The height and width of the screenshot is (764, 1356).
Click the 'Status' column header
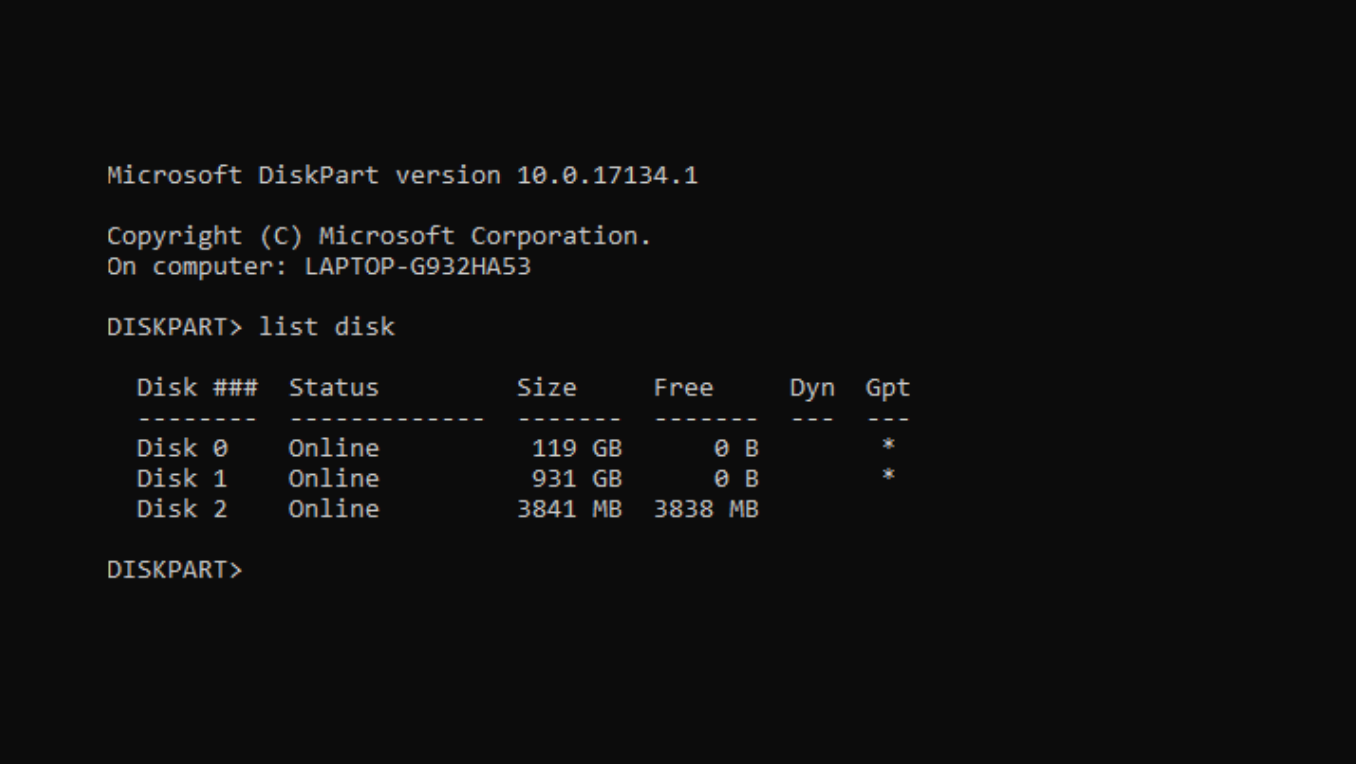(x=334, y=387)
